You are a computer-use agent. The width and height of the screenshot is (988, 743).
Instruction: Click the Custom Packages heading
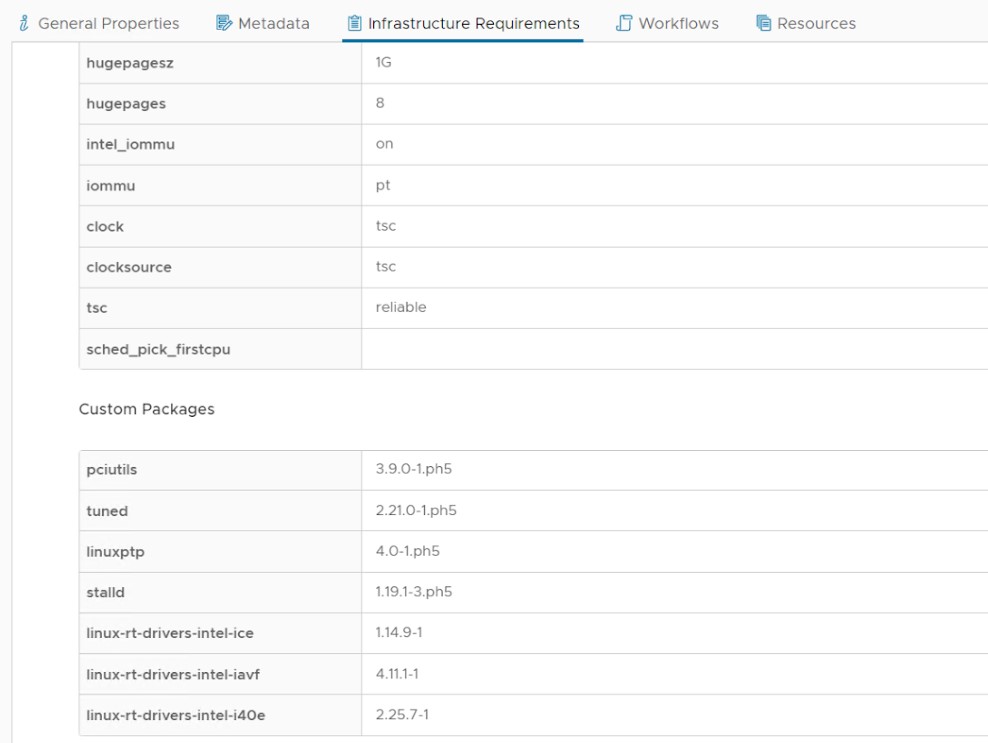[146, 409]
